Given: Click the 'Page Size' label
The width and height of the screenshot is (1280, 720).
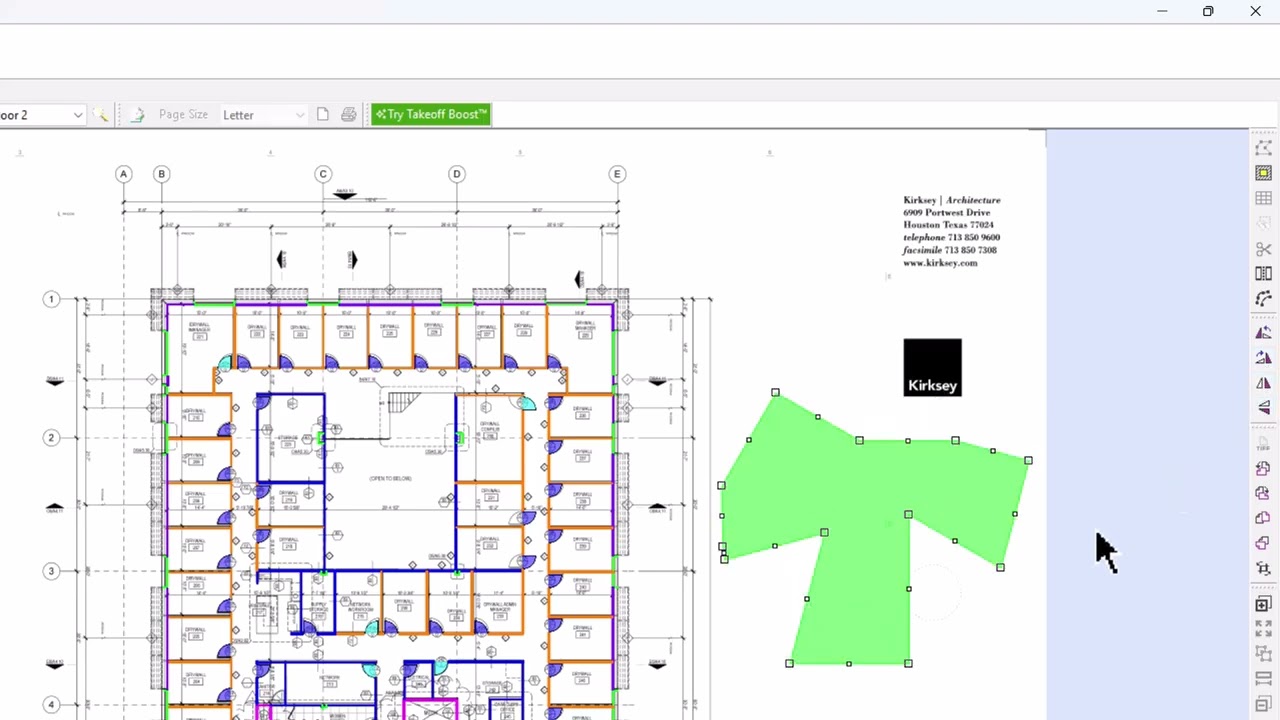Looking at the screenshot, I should 183,115.
